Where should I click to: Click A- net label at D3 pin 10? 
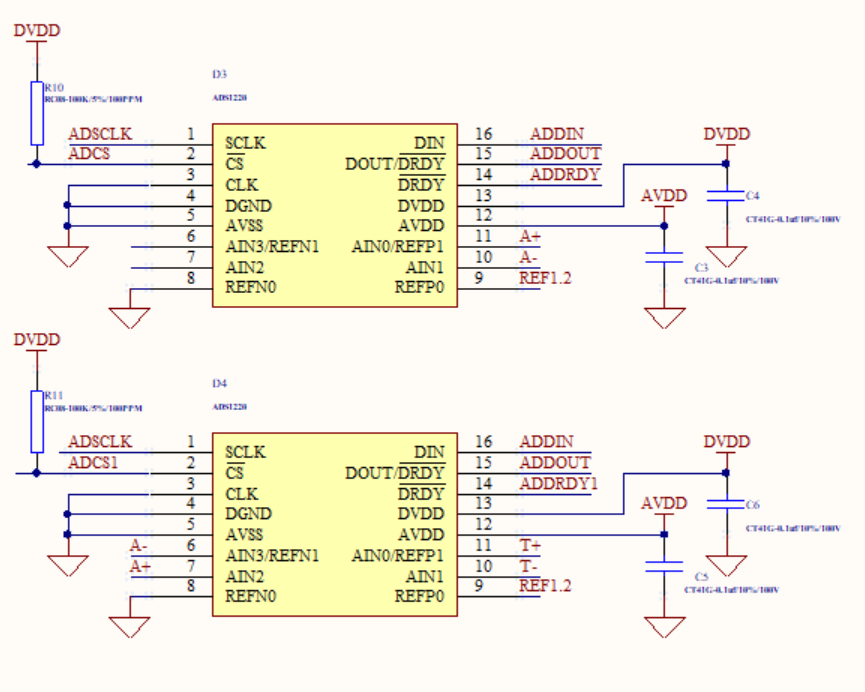pyautogui.click(x=528, y=257)
